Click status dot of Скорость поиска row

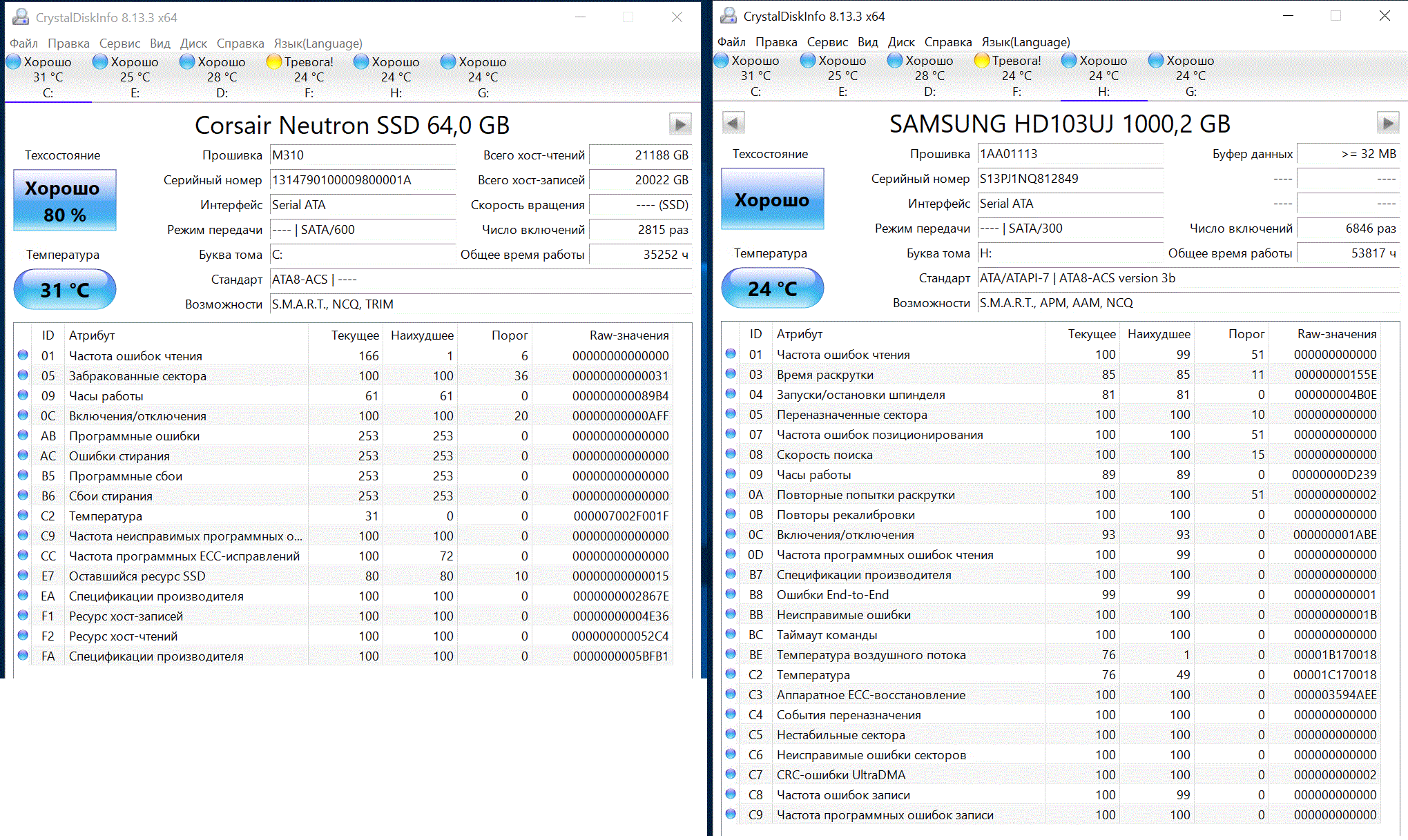tap(731, 453)
